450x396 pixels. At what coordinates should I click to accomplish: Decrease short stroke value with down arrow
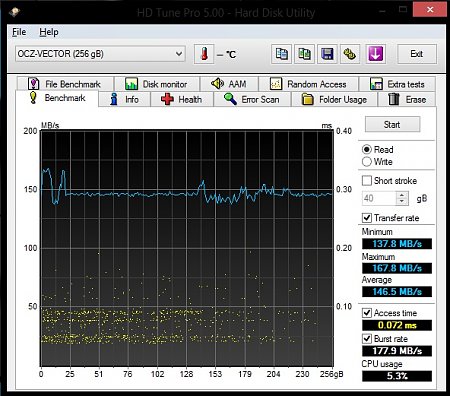click(402, 202)
